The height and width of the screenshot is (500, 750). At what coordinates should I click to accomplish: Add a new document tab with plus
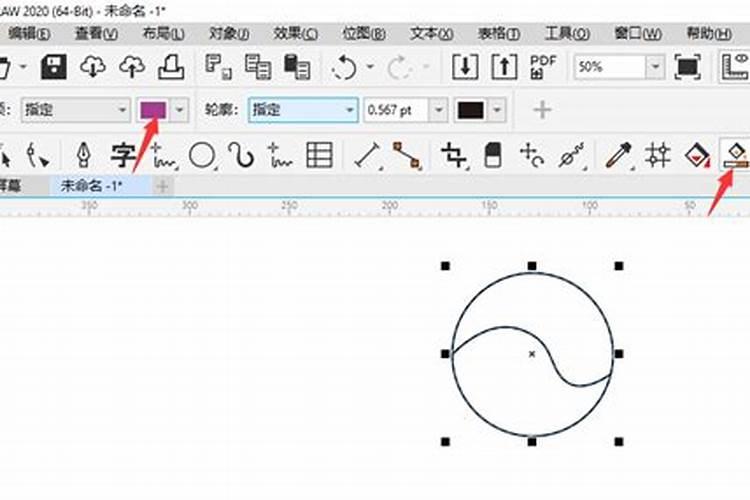(x=163, y=186)
